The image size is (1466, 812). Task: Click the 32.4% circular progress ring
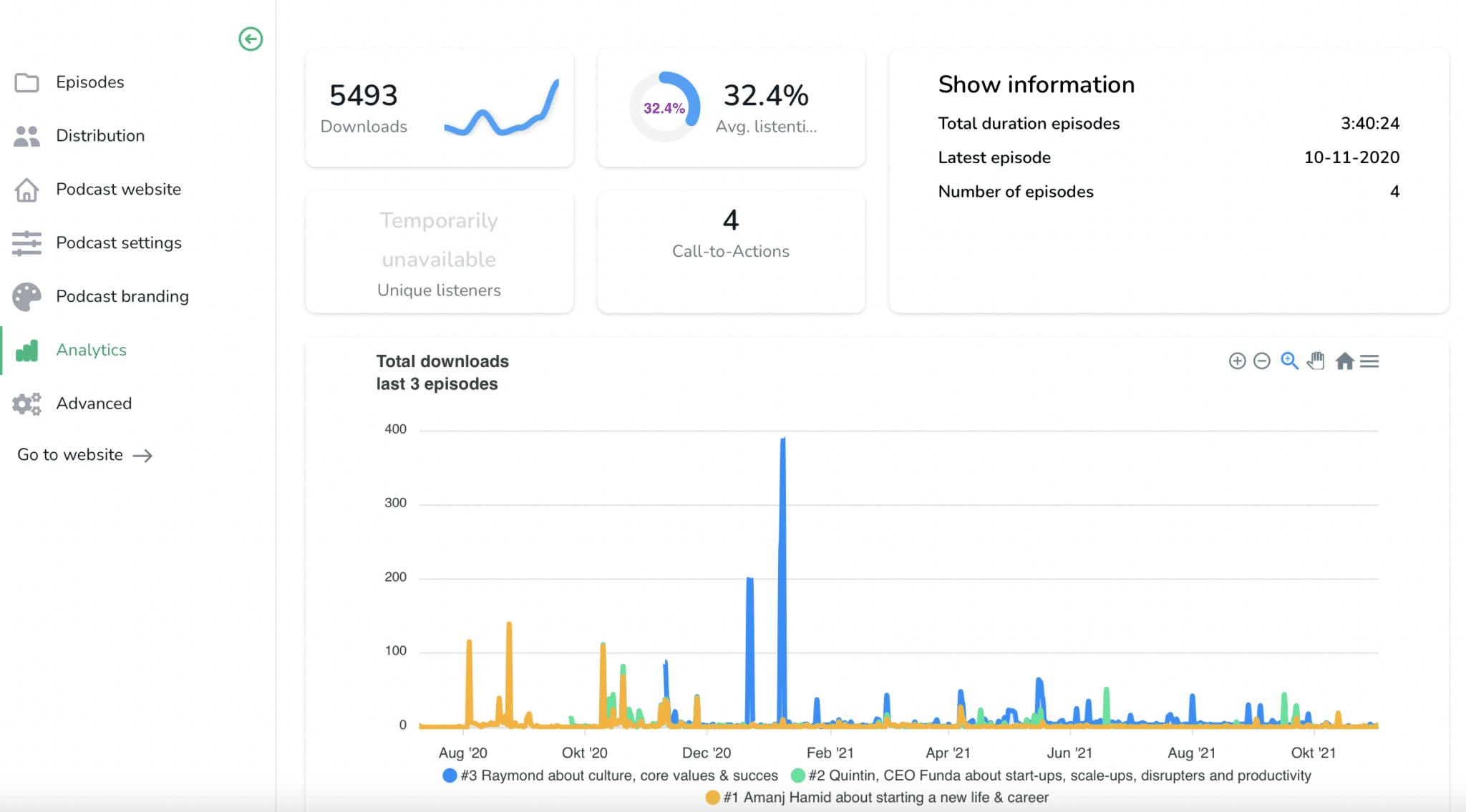click(x=664, y=108)
